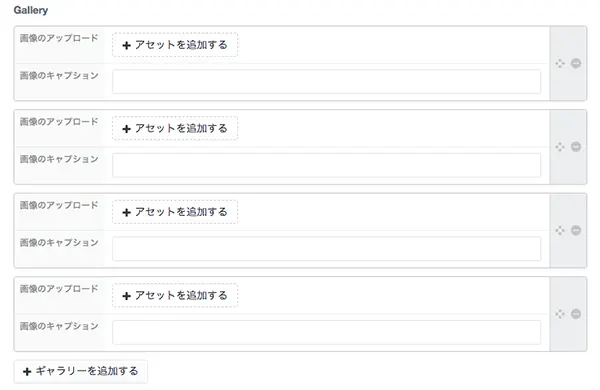Click アセットを追加する in the third gallery row
Screen dimensions: 600x390
point(175,212)
